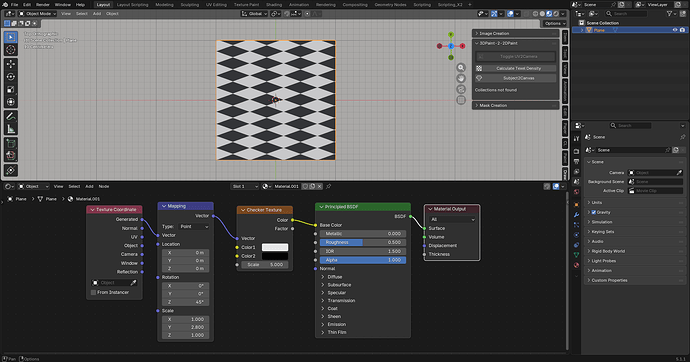Expand the Mask Creation panel
The image size is (690, 362).
tap(515, 106)
